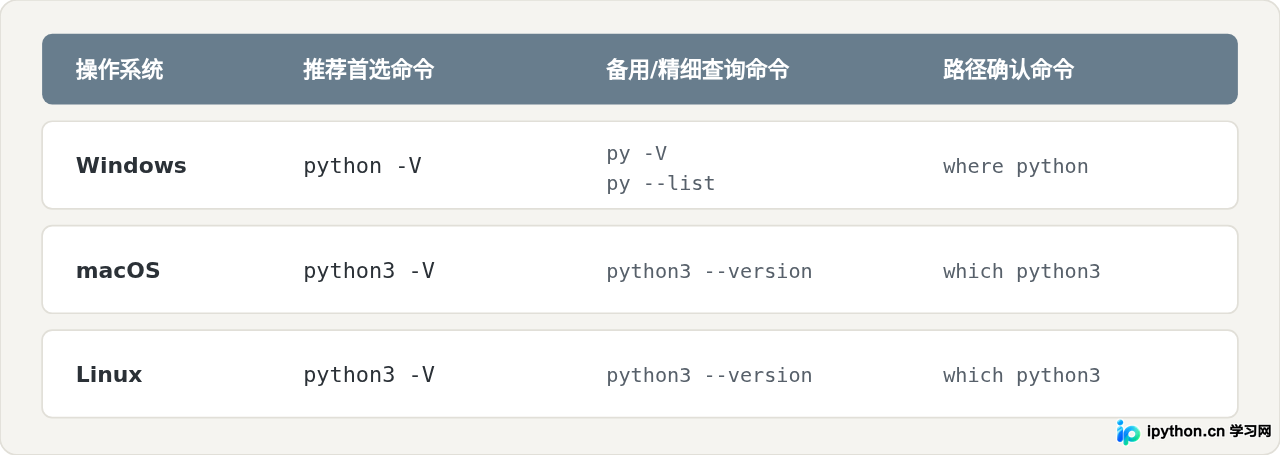Screen dimensions: 1280x455
Task: Click 'python3 -V' in the macOS row
Action: tap(369, 271)
